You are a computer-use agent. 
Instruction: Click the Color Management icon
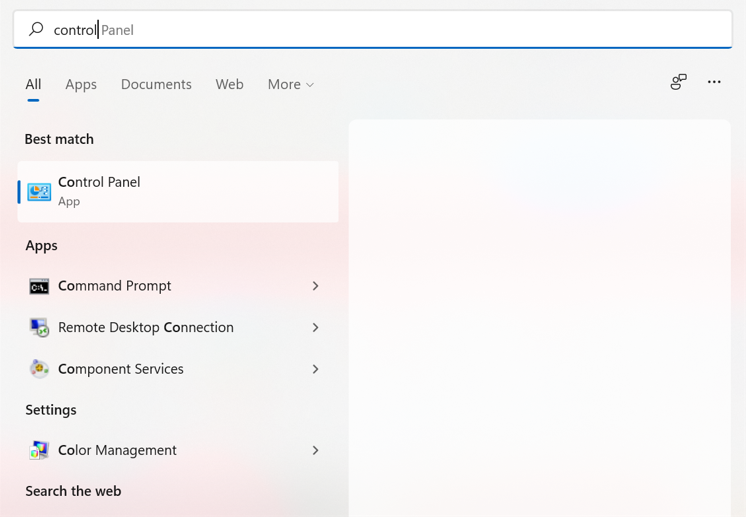(x=39, y=450)
